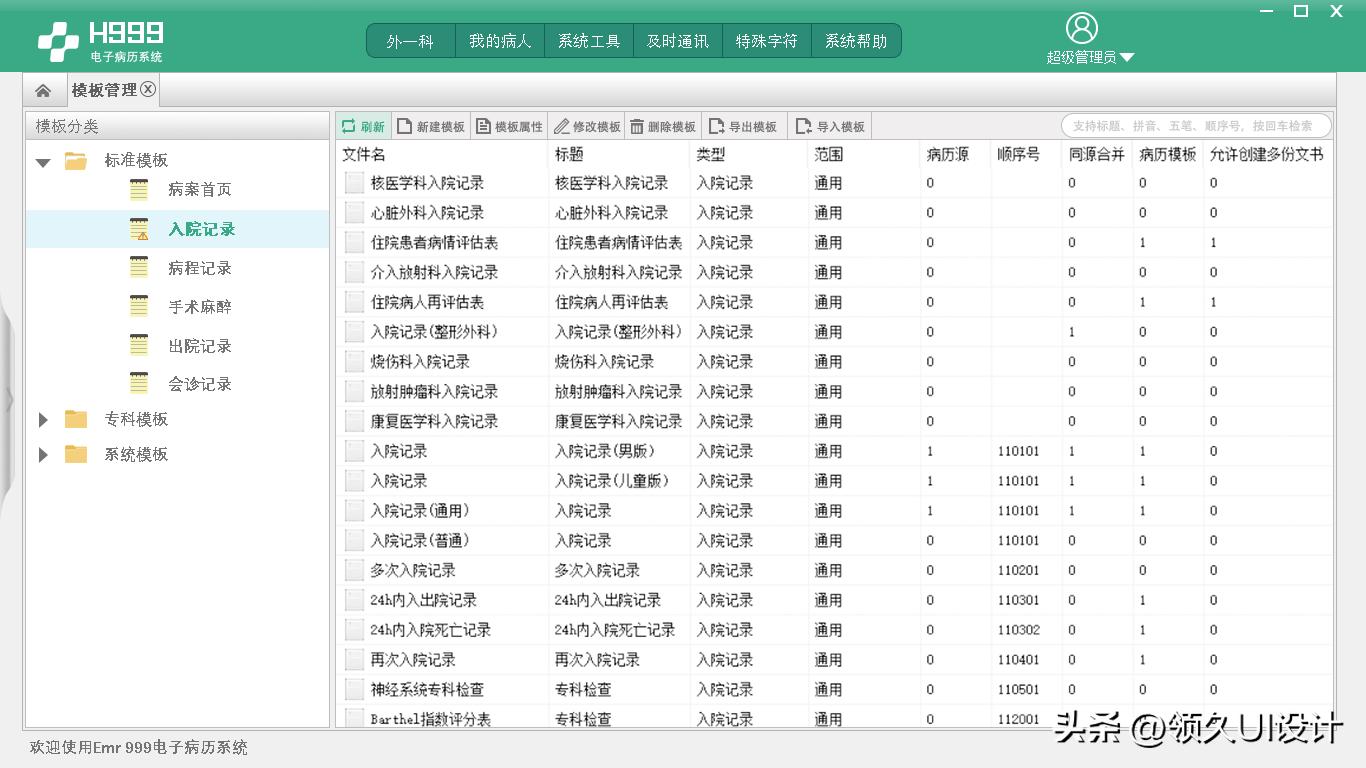
Task: Click the delete template (删除模板) trash icon
Action: coord(637,127)
